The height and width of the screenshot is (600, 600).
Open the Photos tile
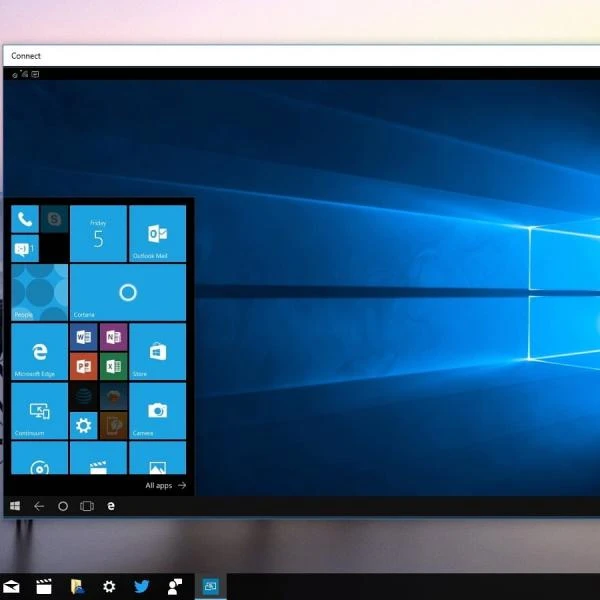pos(158,458)
